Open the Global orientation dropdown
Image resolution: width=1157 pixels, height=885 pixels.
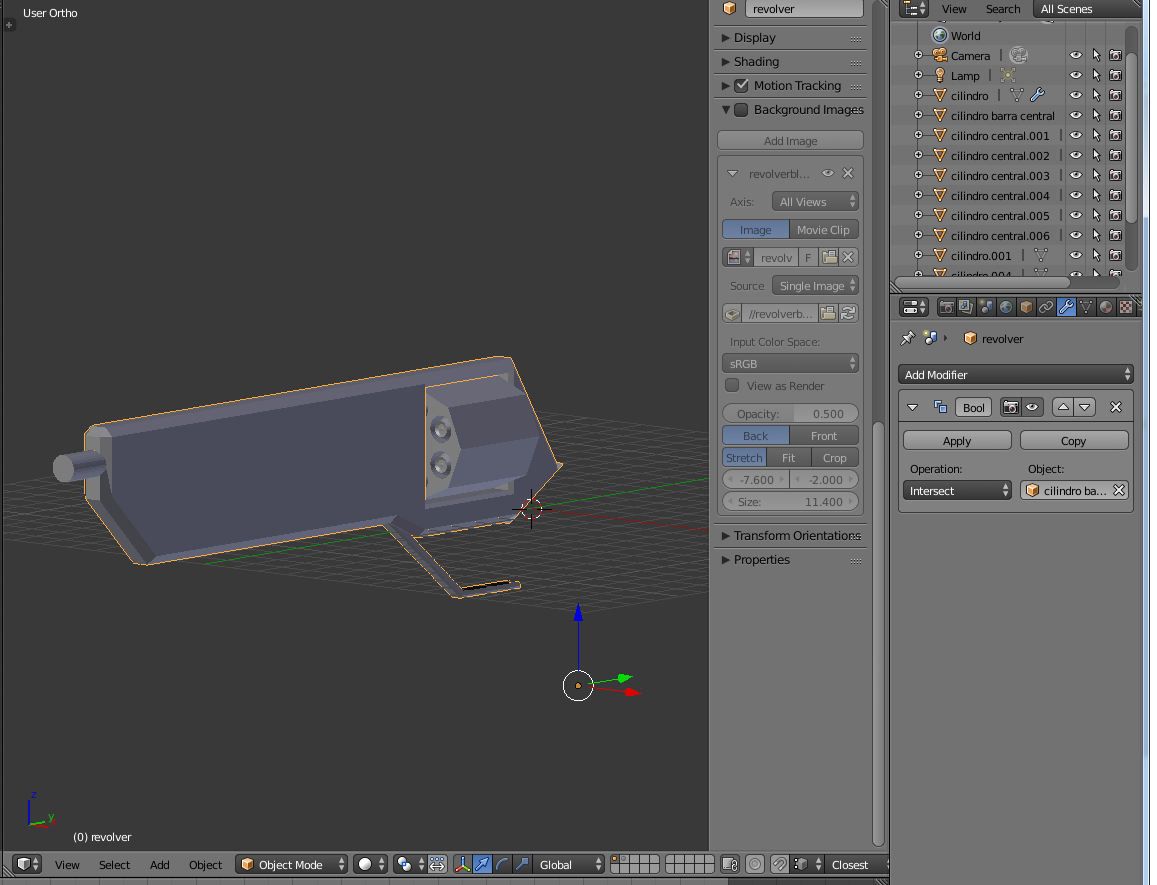[x=567, y=864]
